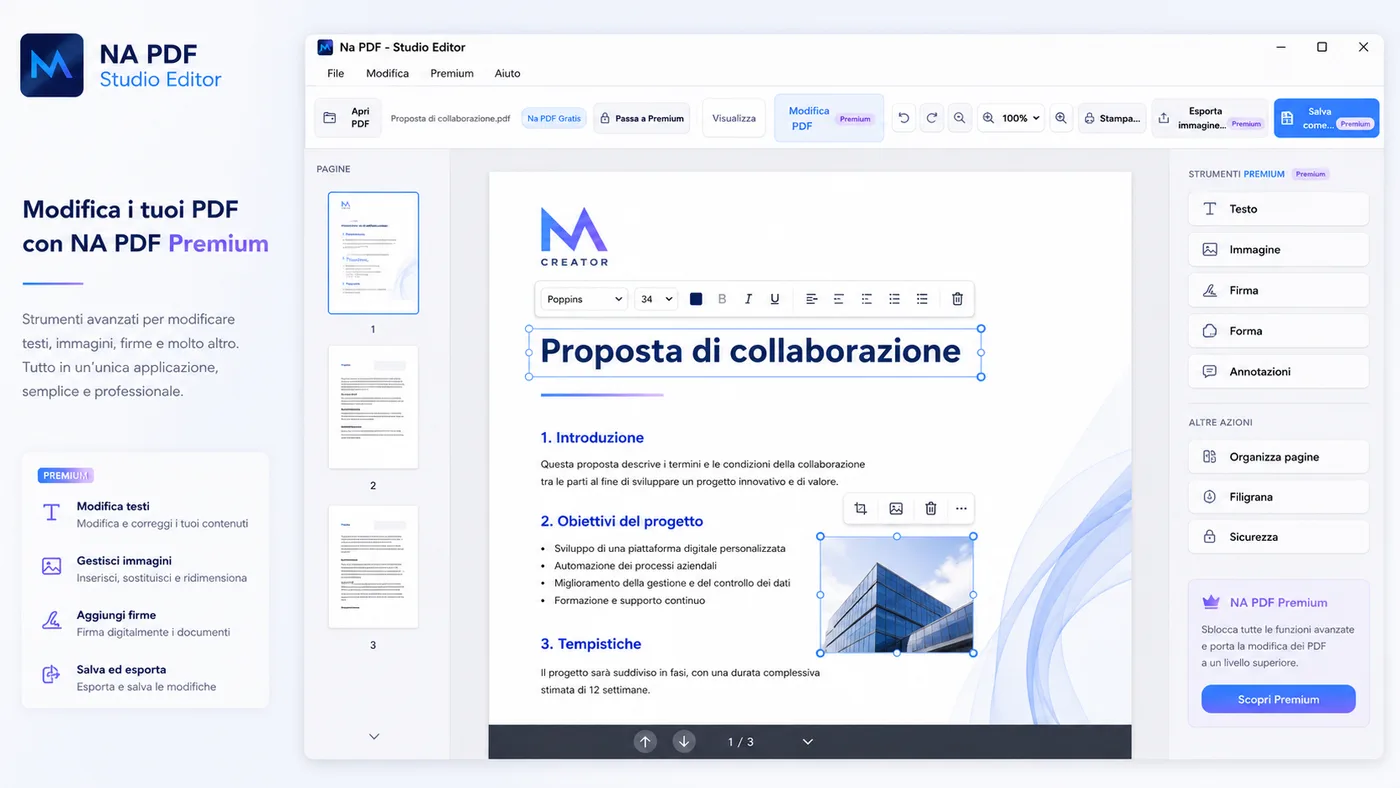Screen dimensions: 1400x788
Task: Click the down chevron below page thumbnails
Action: point(374,736)
